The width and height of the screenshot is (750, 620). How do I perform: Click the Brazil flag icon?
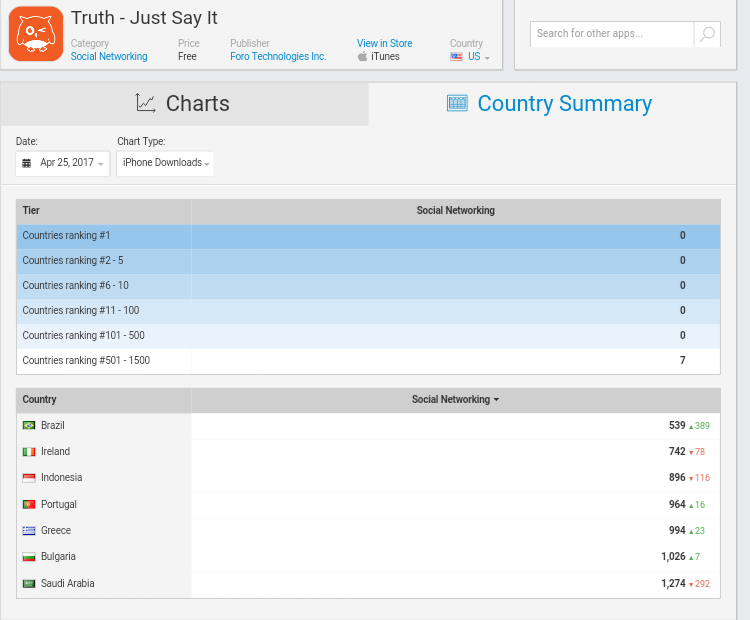(x=29, y=426)
